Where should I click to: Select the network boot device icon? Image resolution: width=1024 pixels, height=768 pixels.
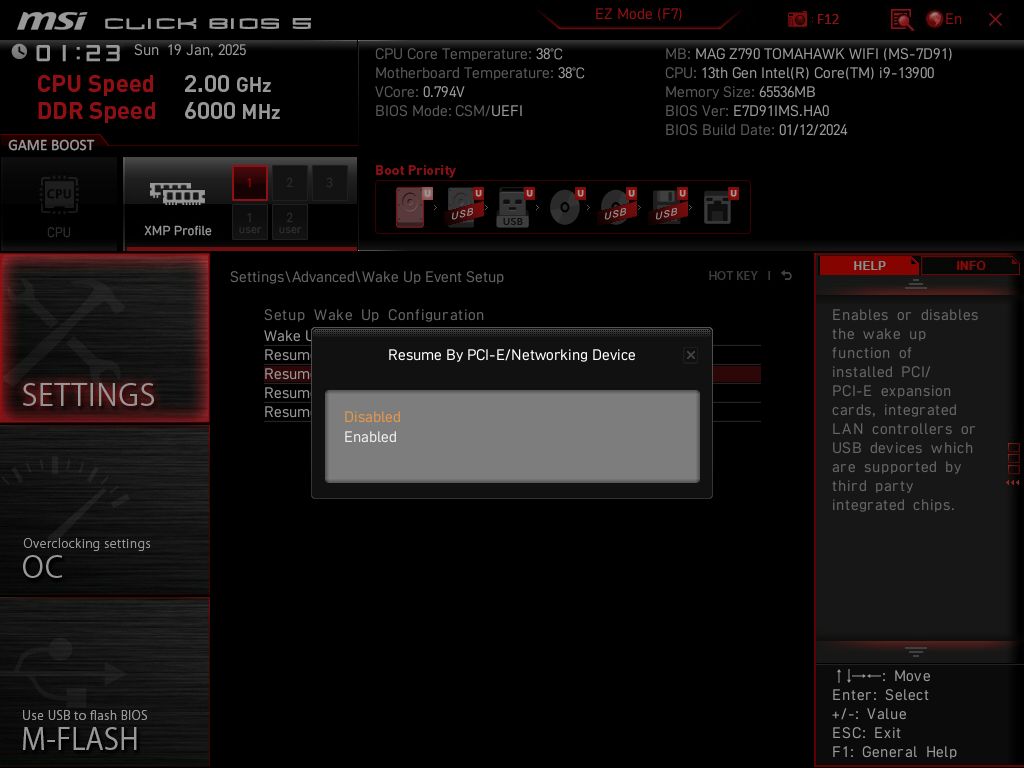pyautogui.click(x=720, y=207)
